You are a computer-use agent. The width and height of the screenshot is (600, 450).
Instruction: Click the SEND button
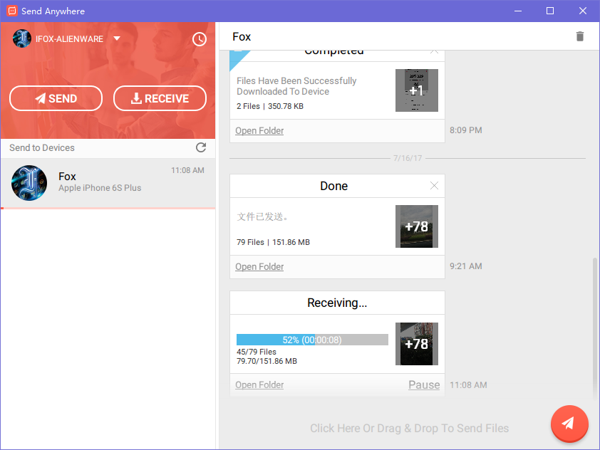click(x=56, y=98)
